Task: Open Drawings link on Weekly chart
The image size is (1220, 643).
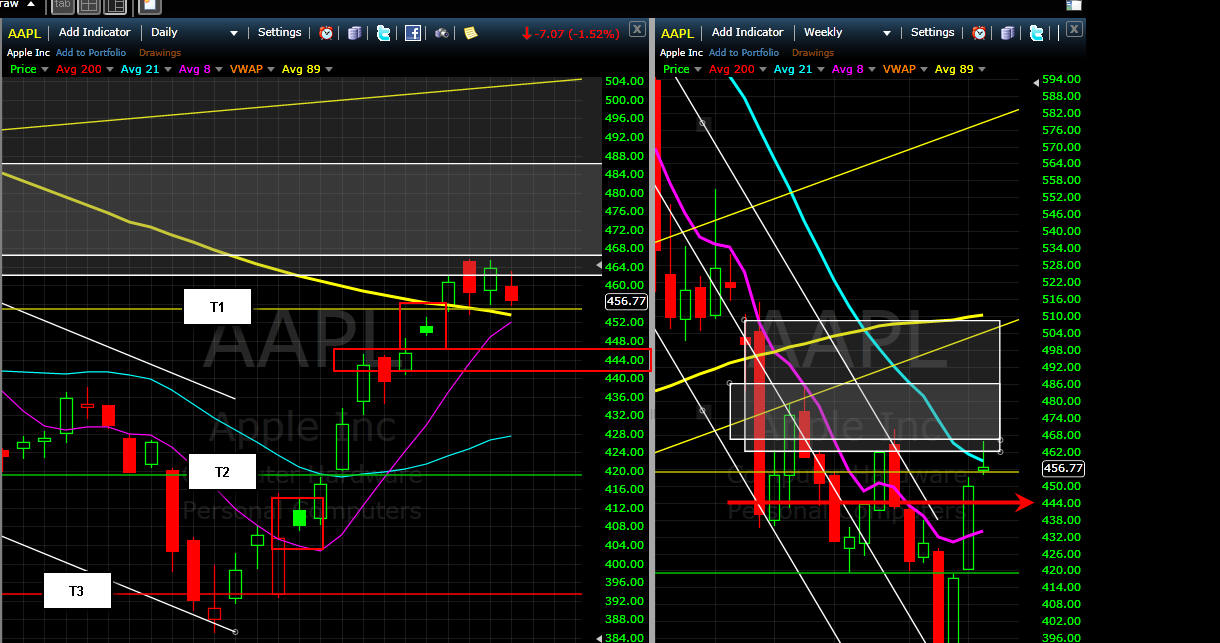Action: point(813,52)
